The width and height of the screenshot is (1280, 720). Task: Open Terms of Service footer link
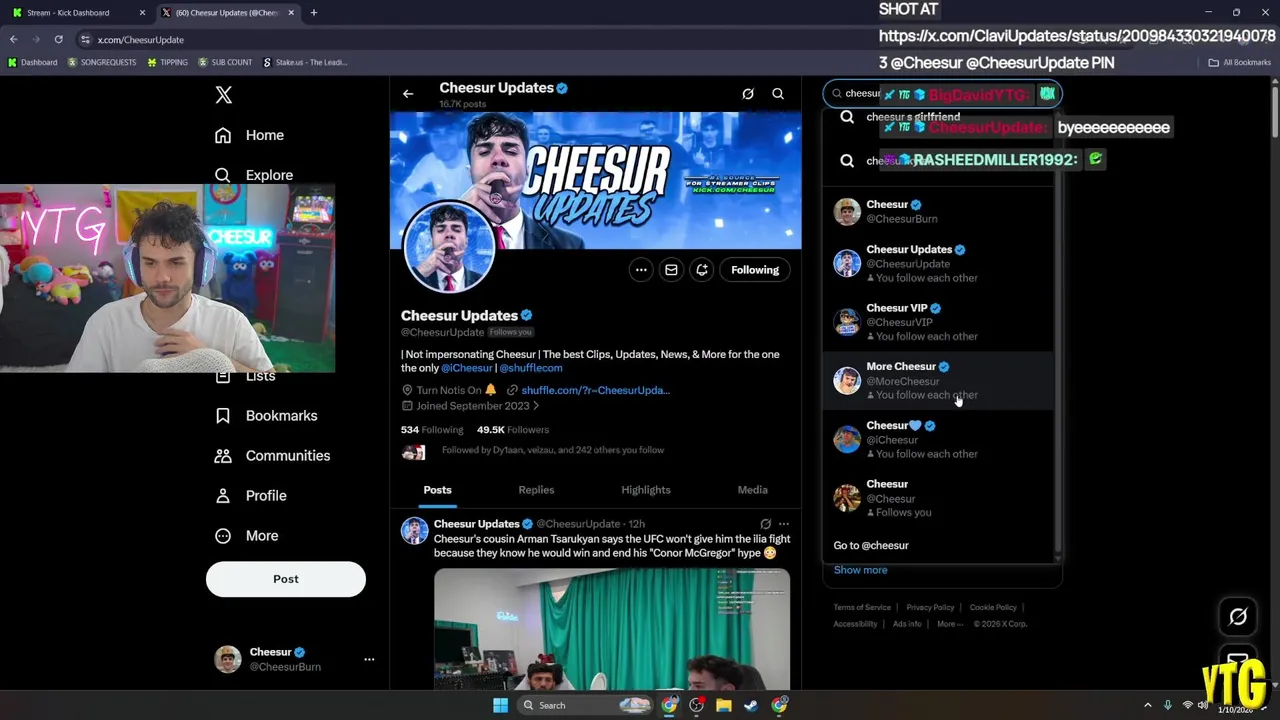point(862,608)
